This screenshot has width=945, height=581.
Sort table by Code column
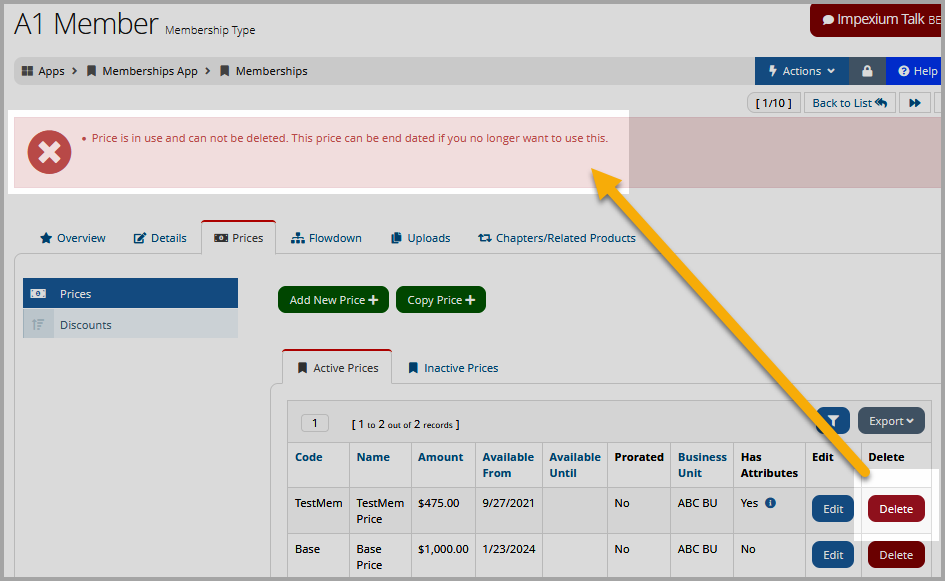click(x=309, y=457)
